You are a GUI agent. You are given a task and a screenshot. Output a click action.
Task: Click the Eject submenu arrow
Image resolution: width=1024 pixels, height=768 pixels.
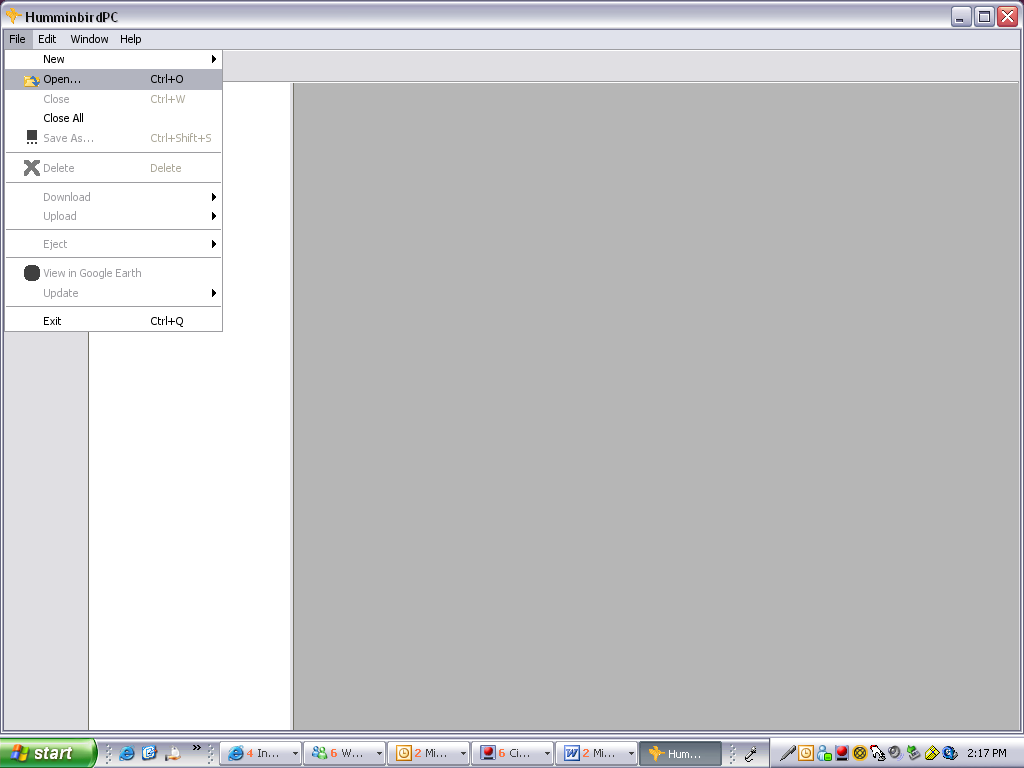[214, 244]
